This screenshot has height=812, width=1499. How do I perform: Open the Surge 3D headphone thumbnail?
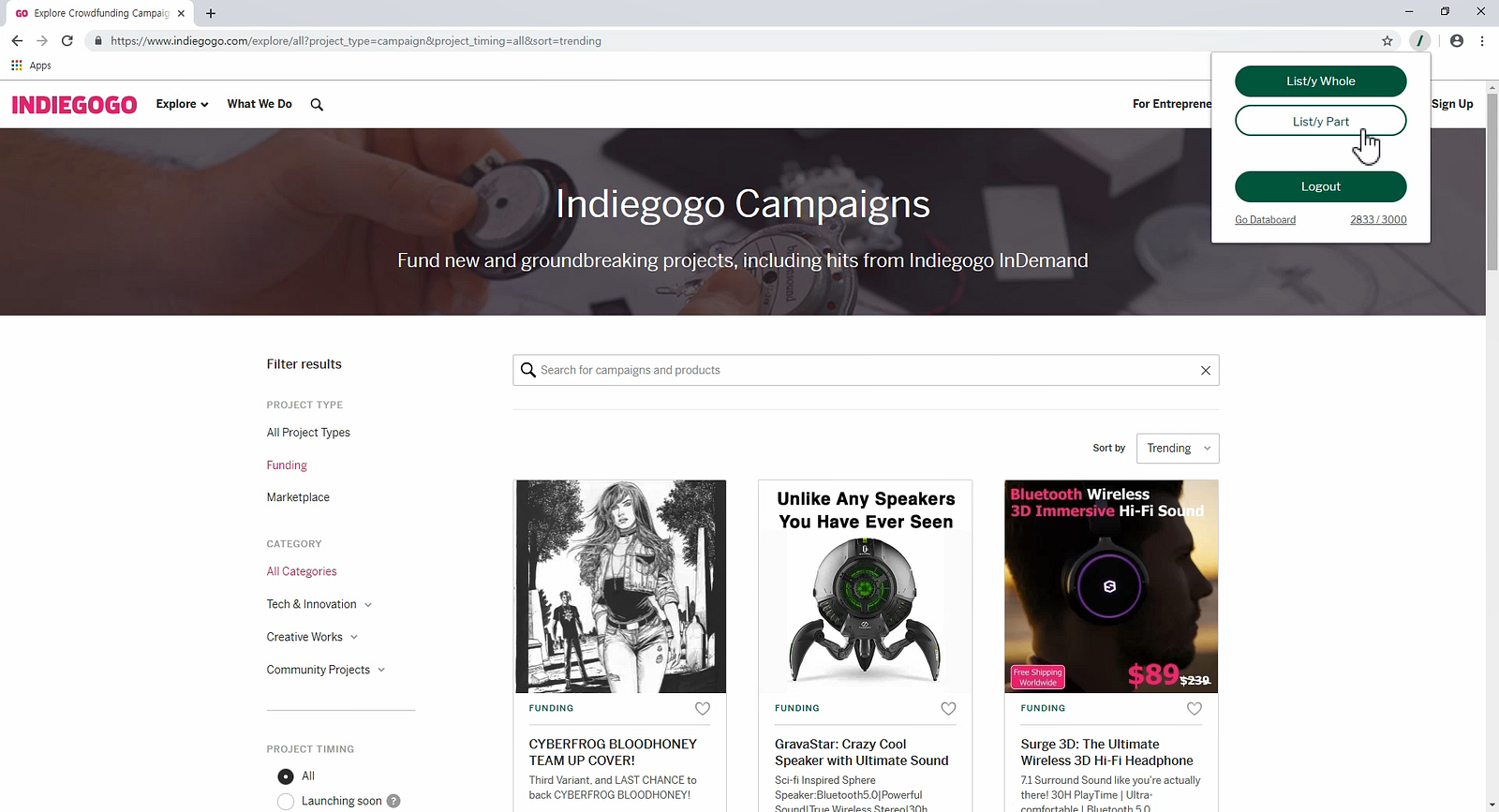coord(1111,587)
